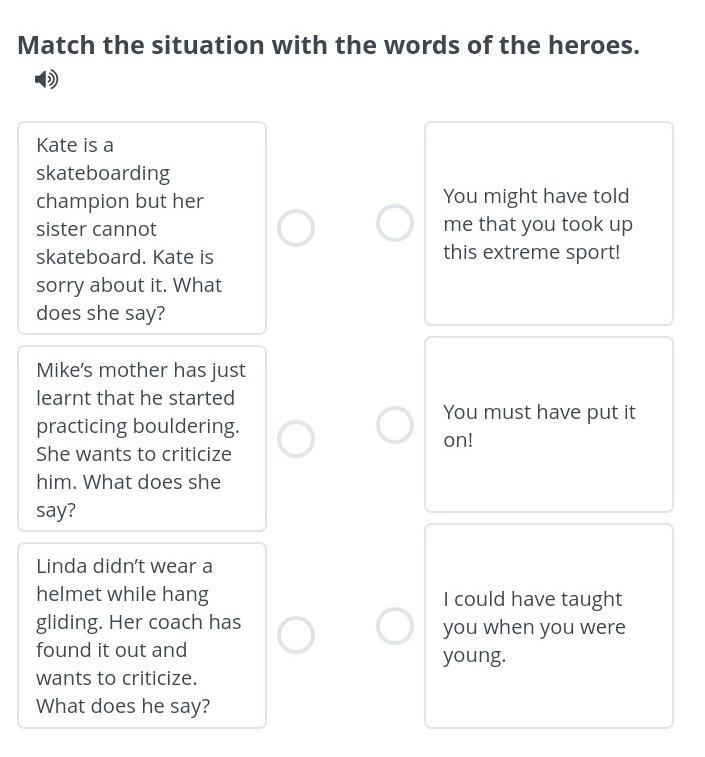Click the "this extreme sport!" text line

click(531, 252)
